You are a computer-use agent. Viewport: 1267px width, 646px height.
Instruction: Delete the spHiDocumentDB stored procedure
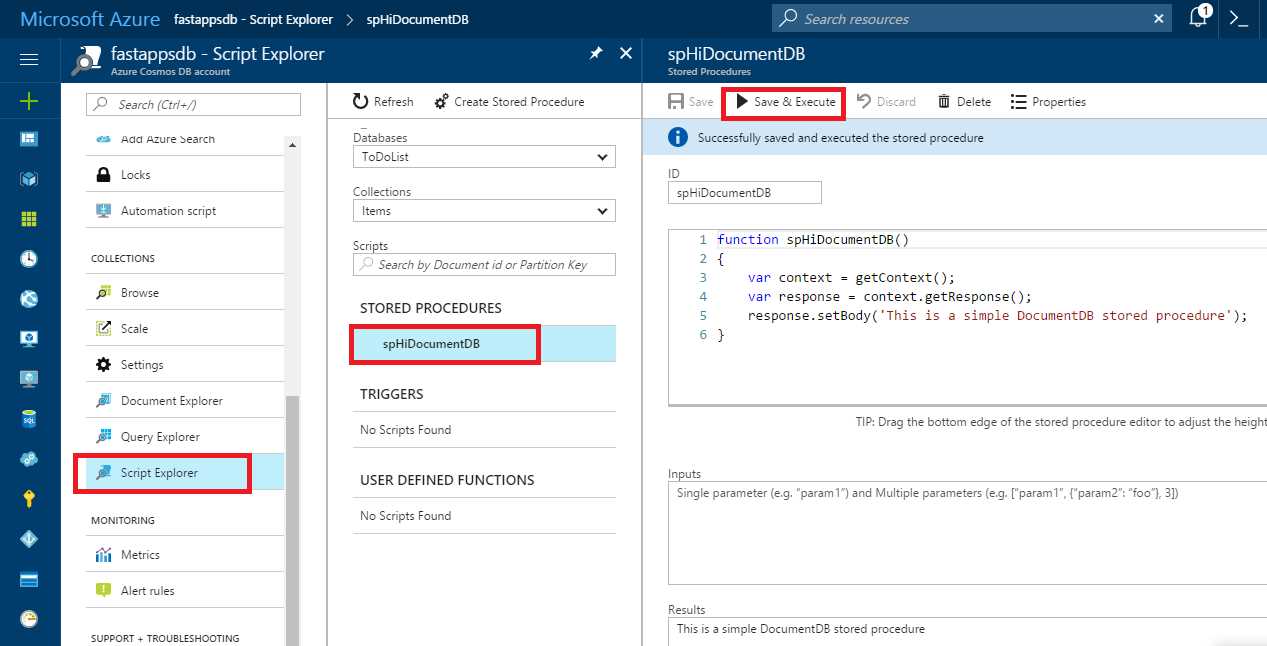pos(962,101)
